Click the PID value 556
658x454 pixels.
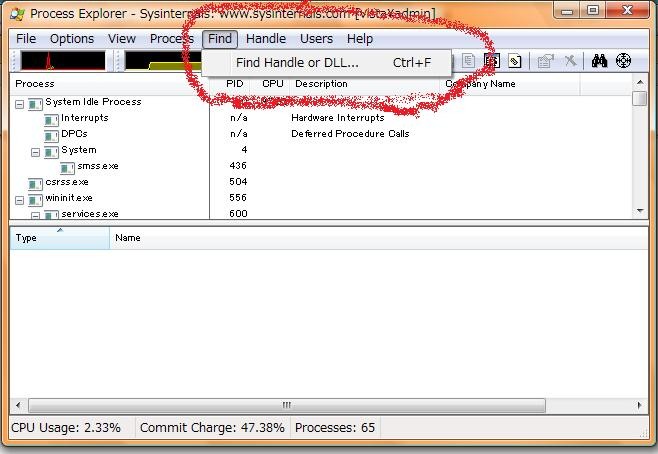238,198
